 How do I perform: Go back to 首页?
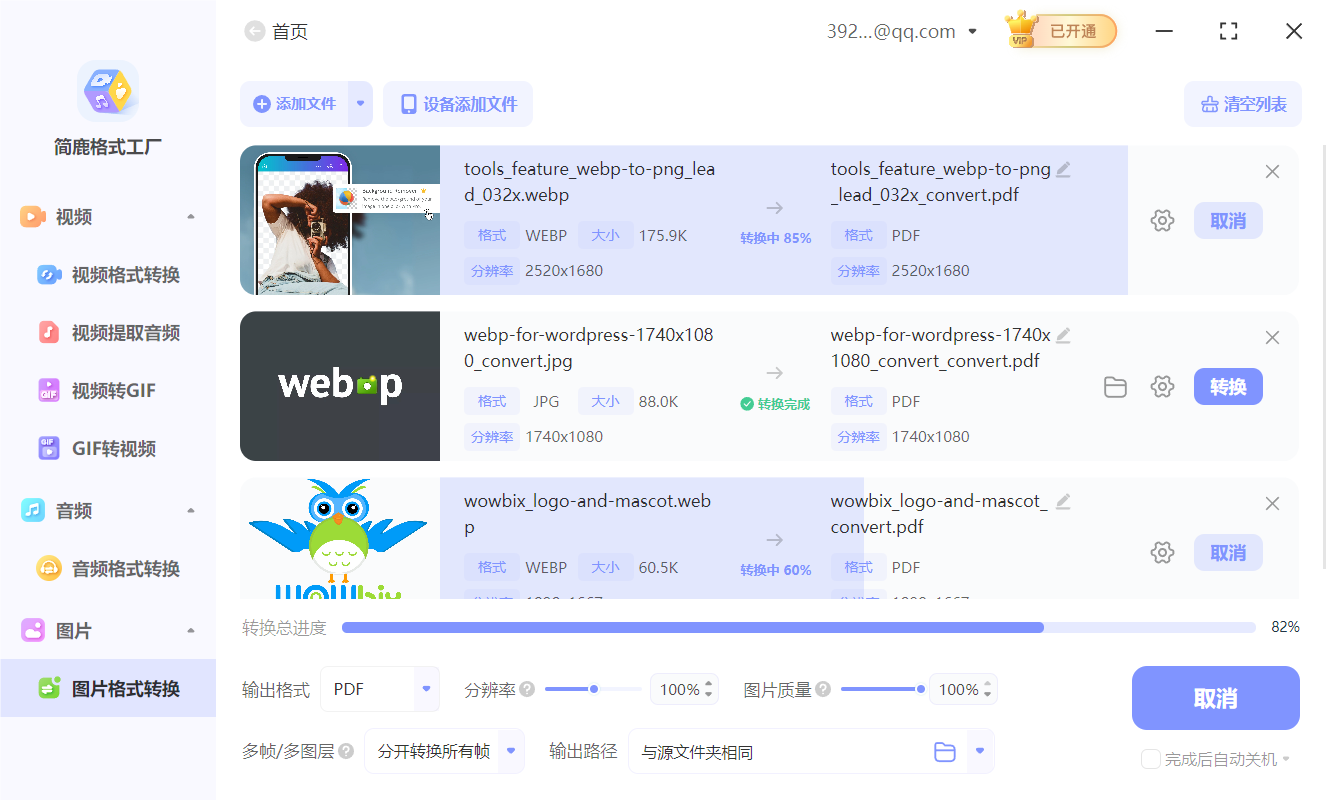point(255,31)
